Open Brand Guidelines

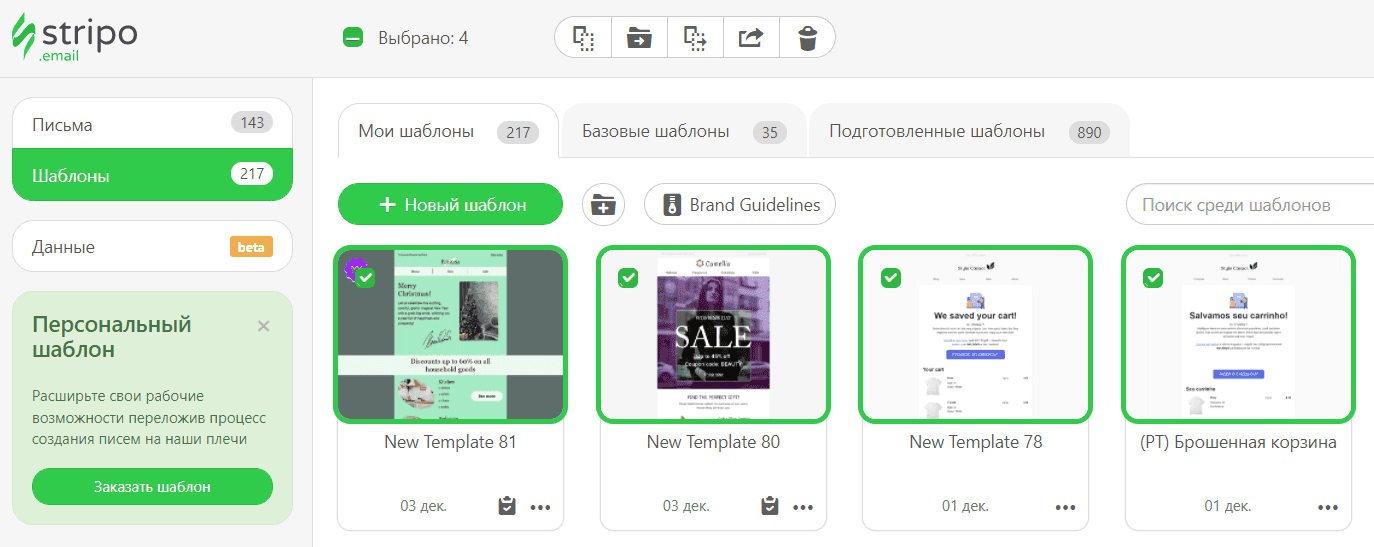[740, 205]
